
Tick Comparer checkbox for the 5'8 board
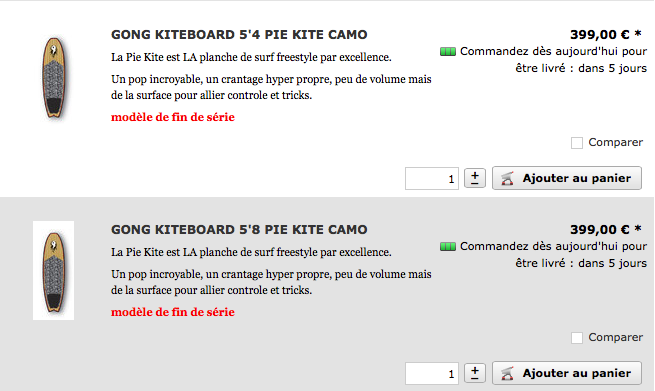[577, 338]
